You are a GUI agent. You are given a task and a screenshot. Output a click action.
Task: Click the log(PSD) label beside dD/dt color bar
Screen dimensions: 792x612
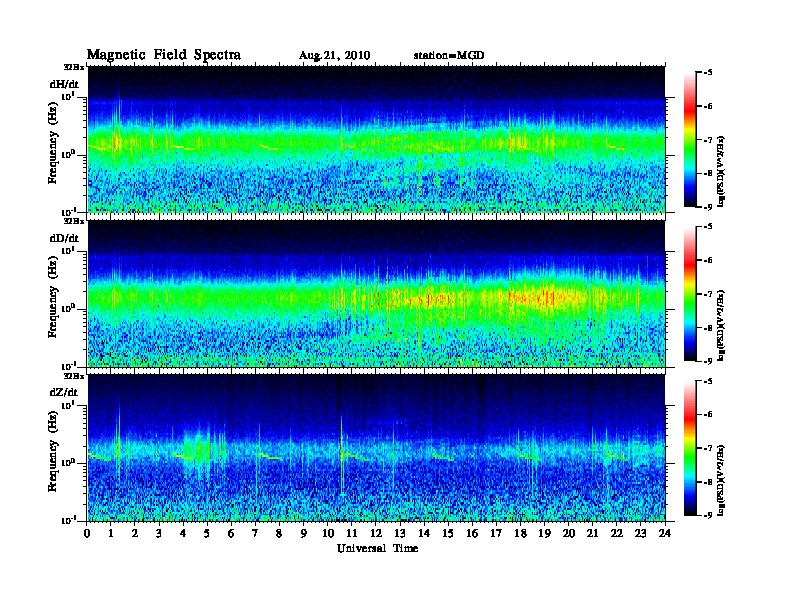721,325
